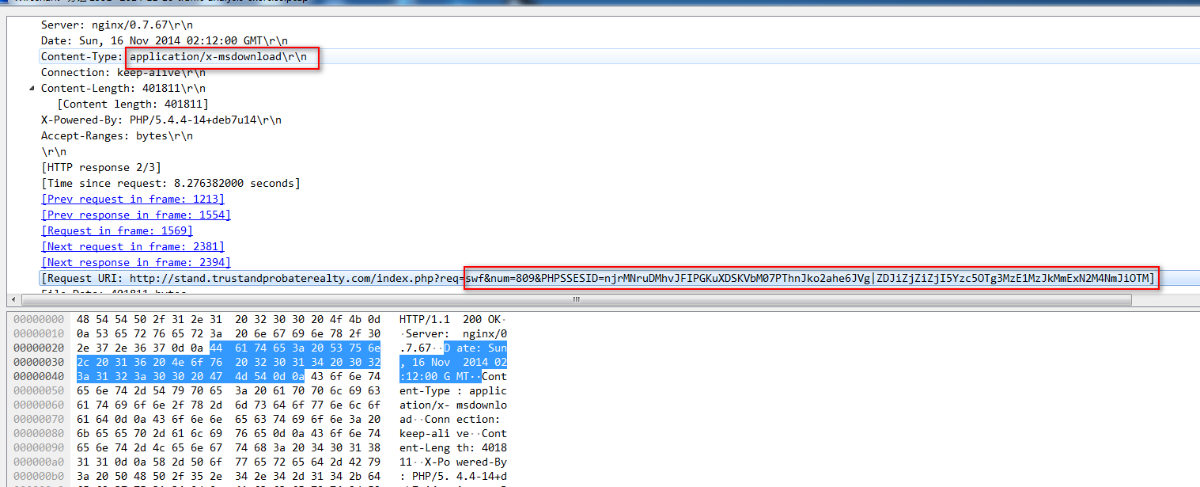Go to 'Next request in frame: 2381'
Viewport: 1200px width, 487px height.
click(x=132, y=246)
